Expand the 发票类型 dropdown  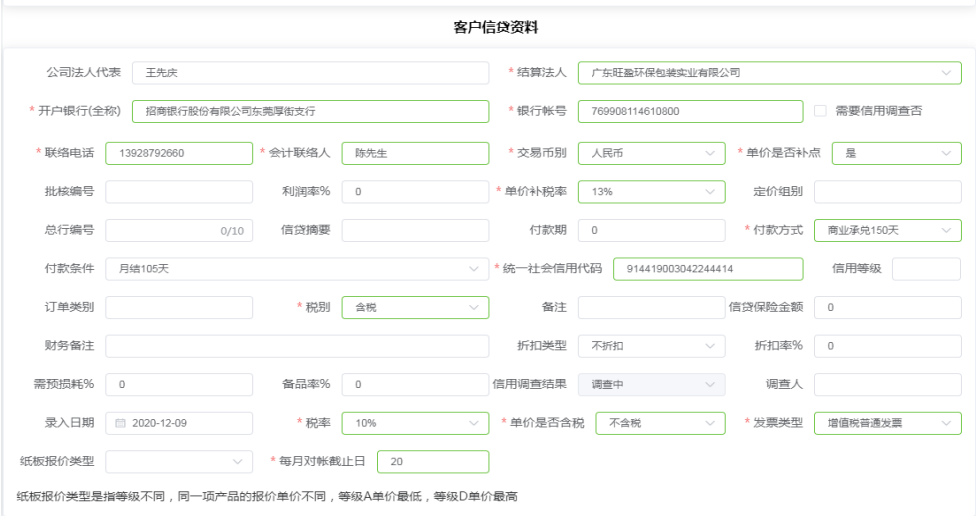(x=888, y=423)
